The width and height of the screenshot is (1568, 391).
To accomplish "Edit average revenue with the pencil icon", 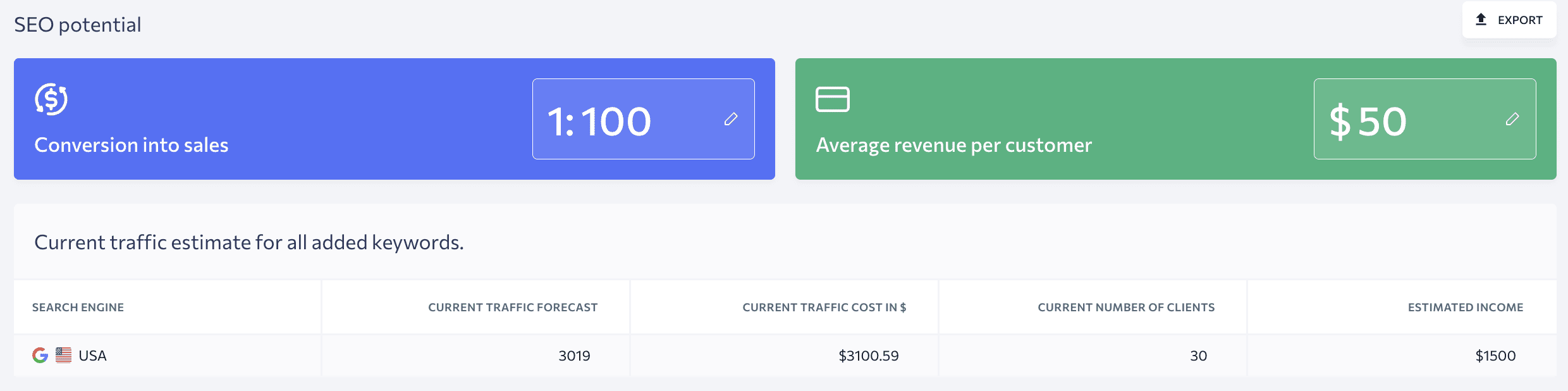I will tap(1512, 119).
